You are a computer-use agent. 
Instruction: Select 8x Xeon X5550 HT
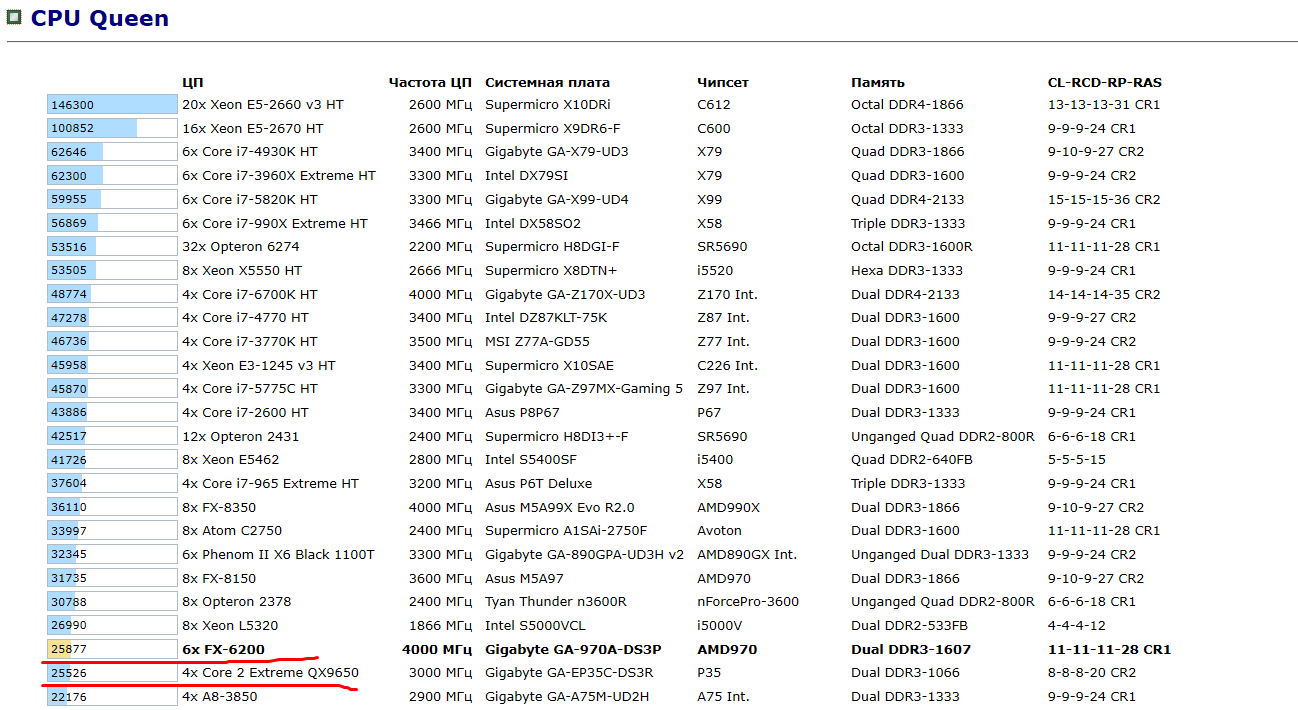242,270
